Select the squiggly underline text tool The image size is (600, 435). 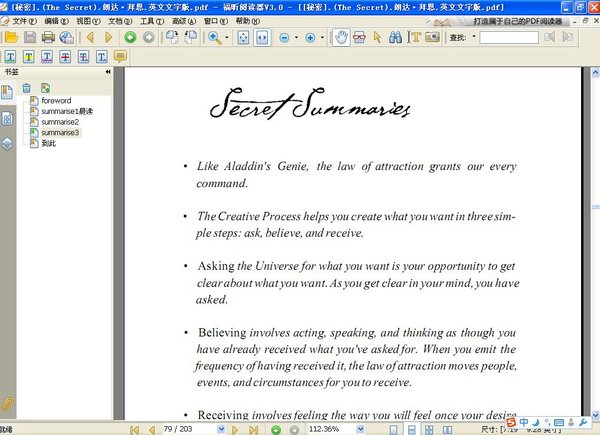[x=47, y=57]
